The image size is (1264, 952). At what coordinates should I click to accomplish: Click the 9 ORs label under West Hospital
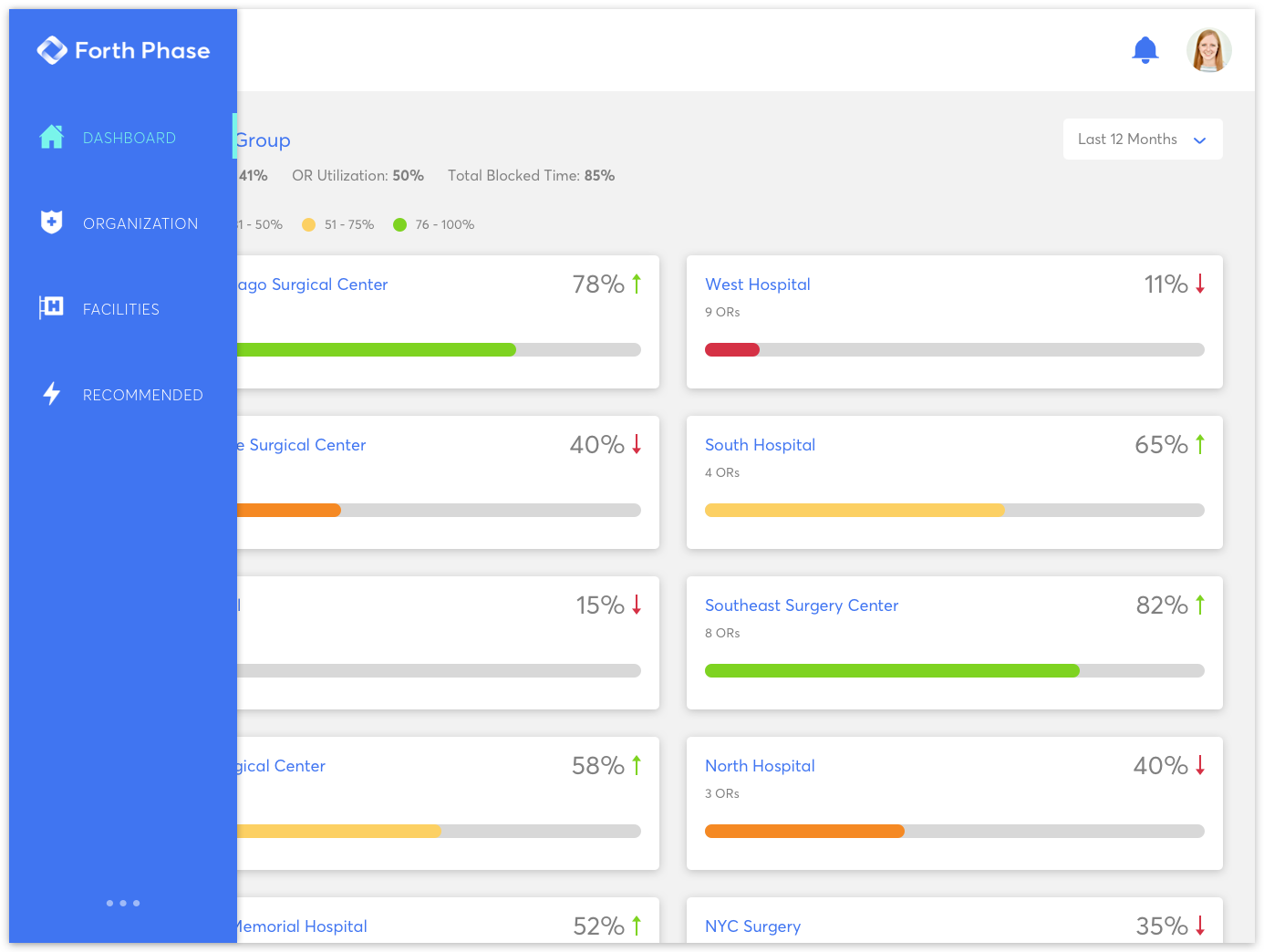click(x=722, y=312)
